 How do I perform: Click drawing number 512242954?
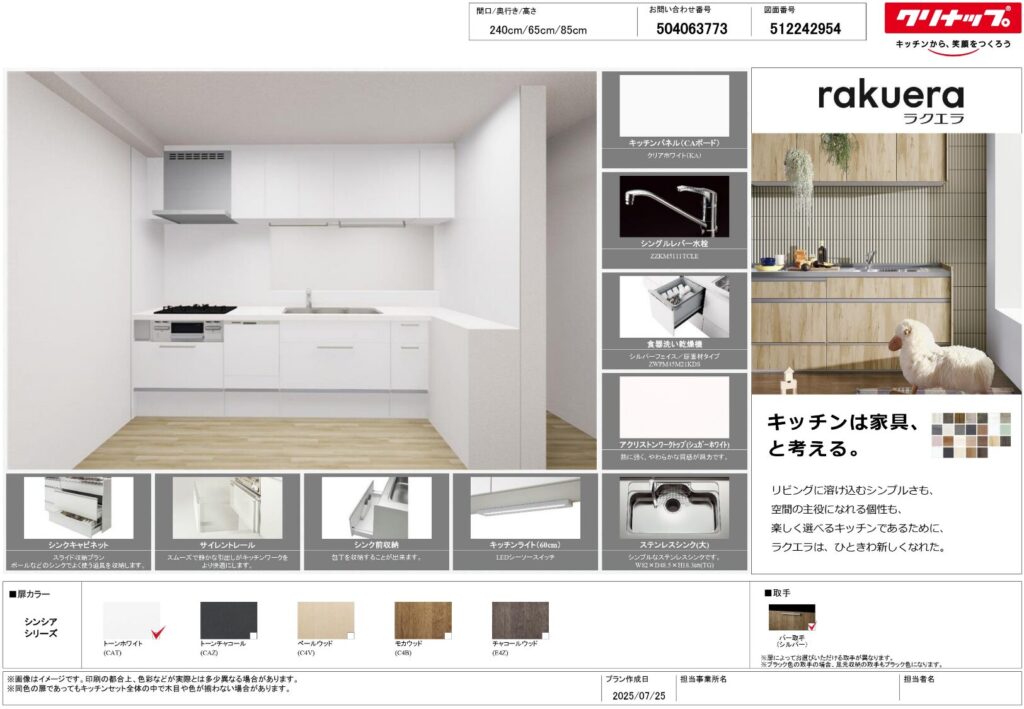click(805, 29)
